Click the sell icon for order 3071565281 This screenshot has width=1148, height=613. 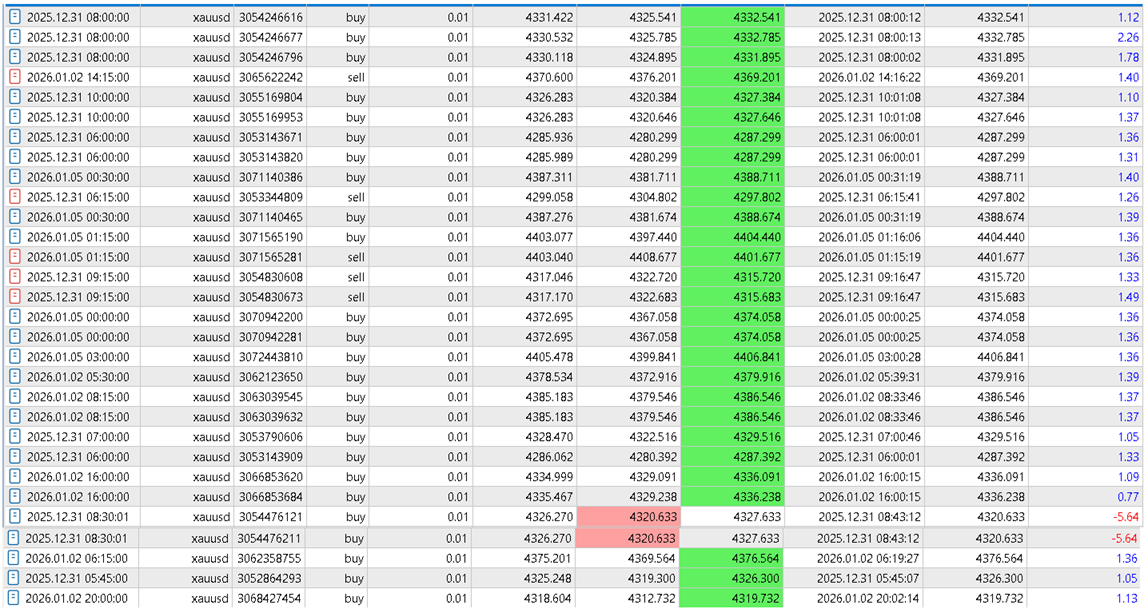[14, 257]
